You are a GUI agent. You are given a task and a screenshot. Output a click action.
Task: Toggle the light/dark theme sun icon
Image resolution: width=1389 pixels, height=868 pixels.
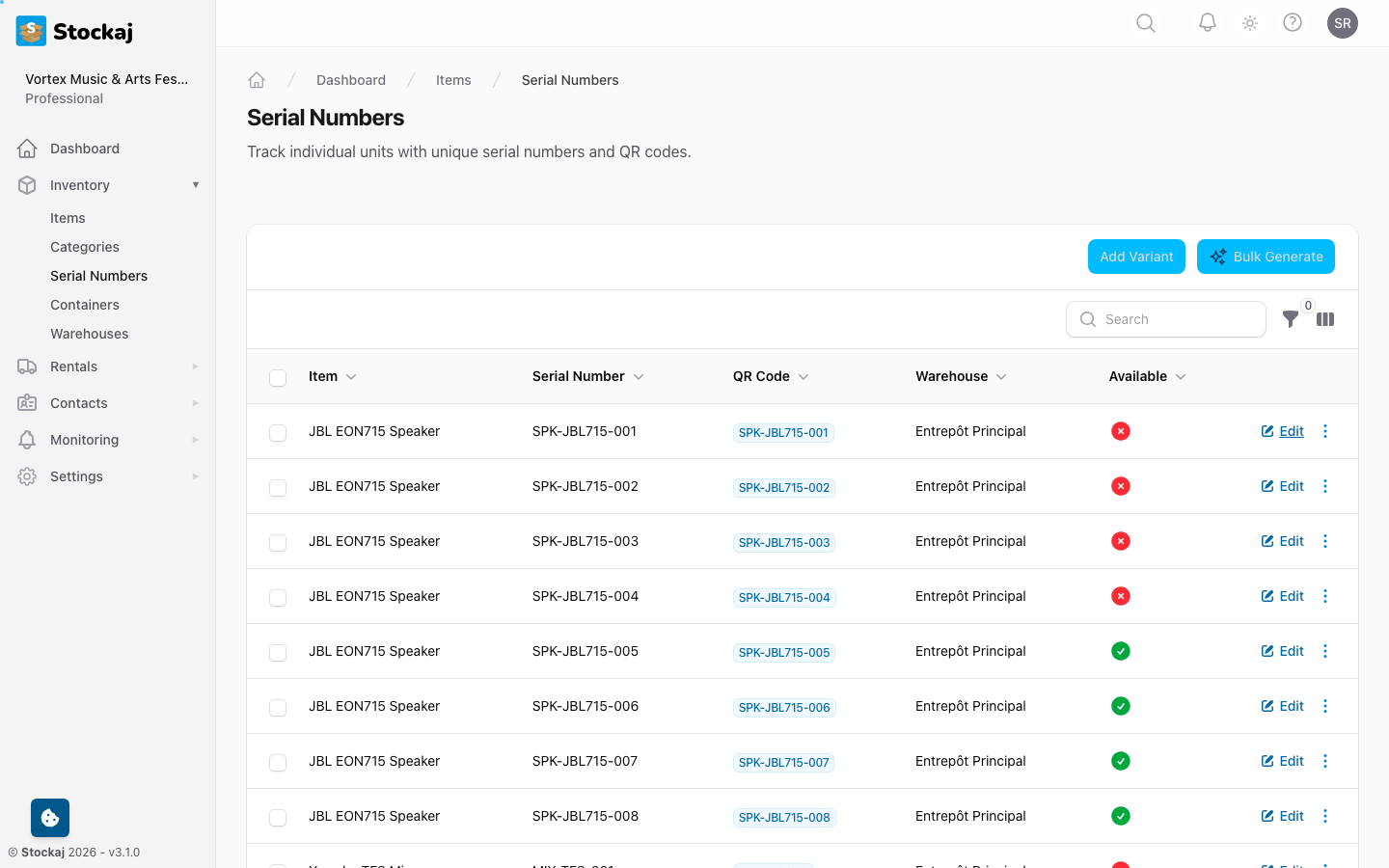[1250, 23]
